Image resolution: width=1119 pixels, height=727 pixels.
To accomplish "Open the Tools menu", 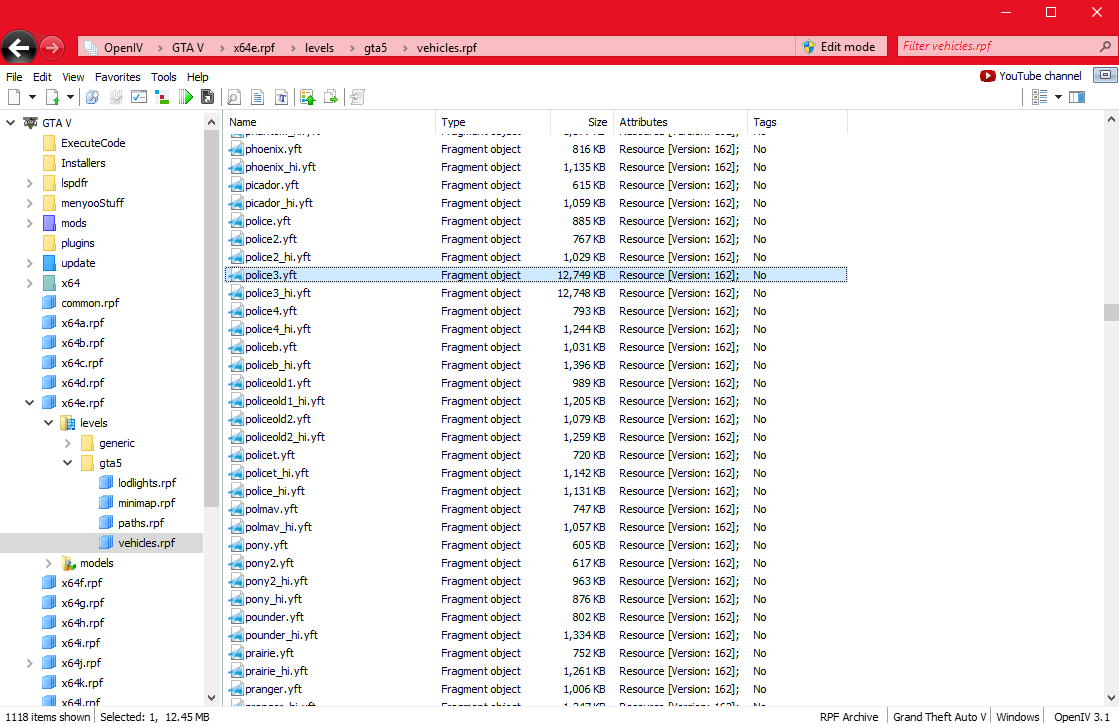I will tap(163, 77).
